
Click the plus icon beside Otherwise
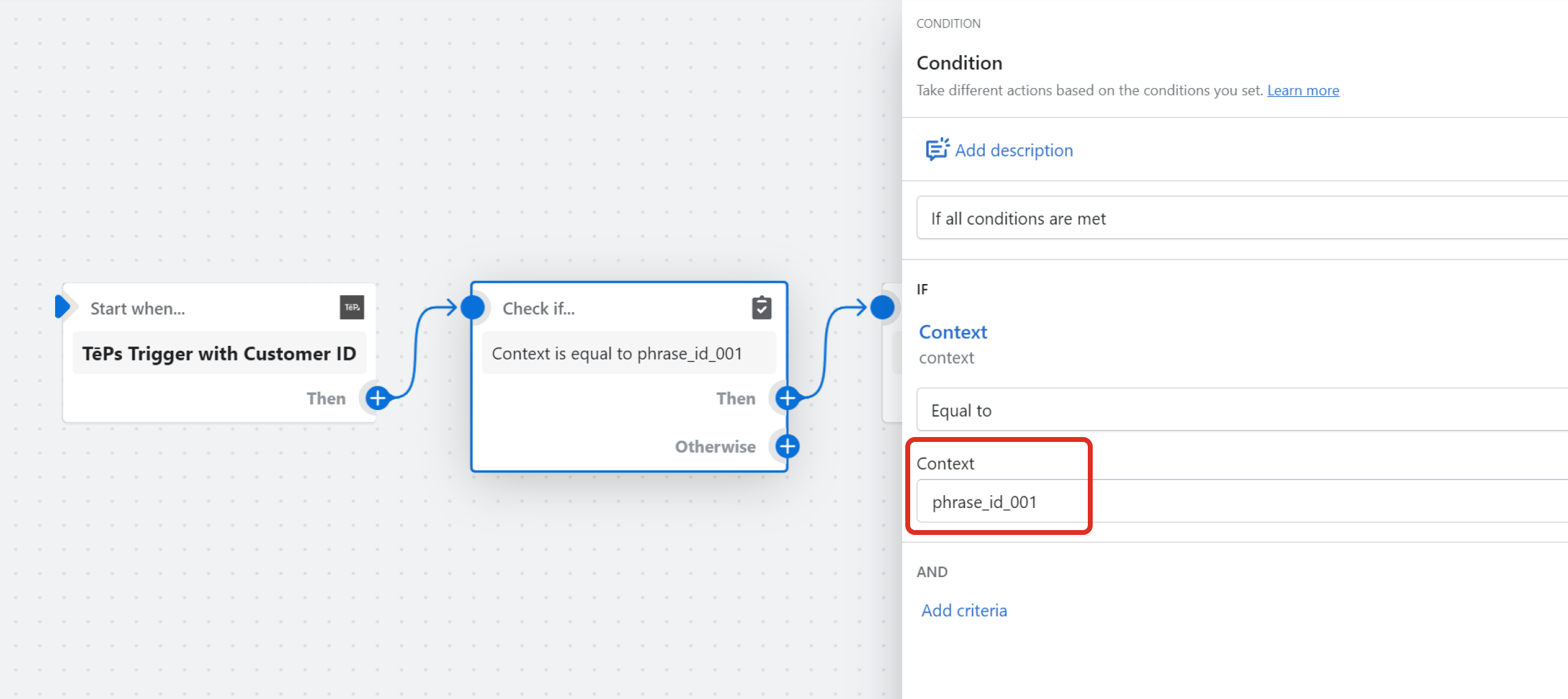click(x=787, y=446)
